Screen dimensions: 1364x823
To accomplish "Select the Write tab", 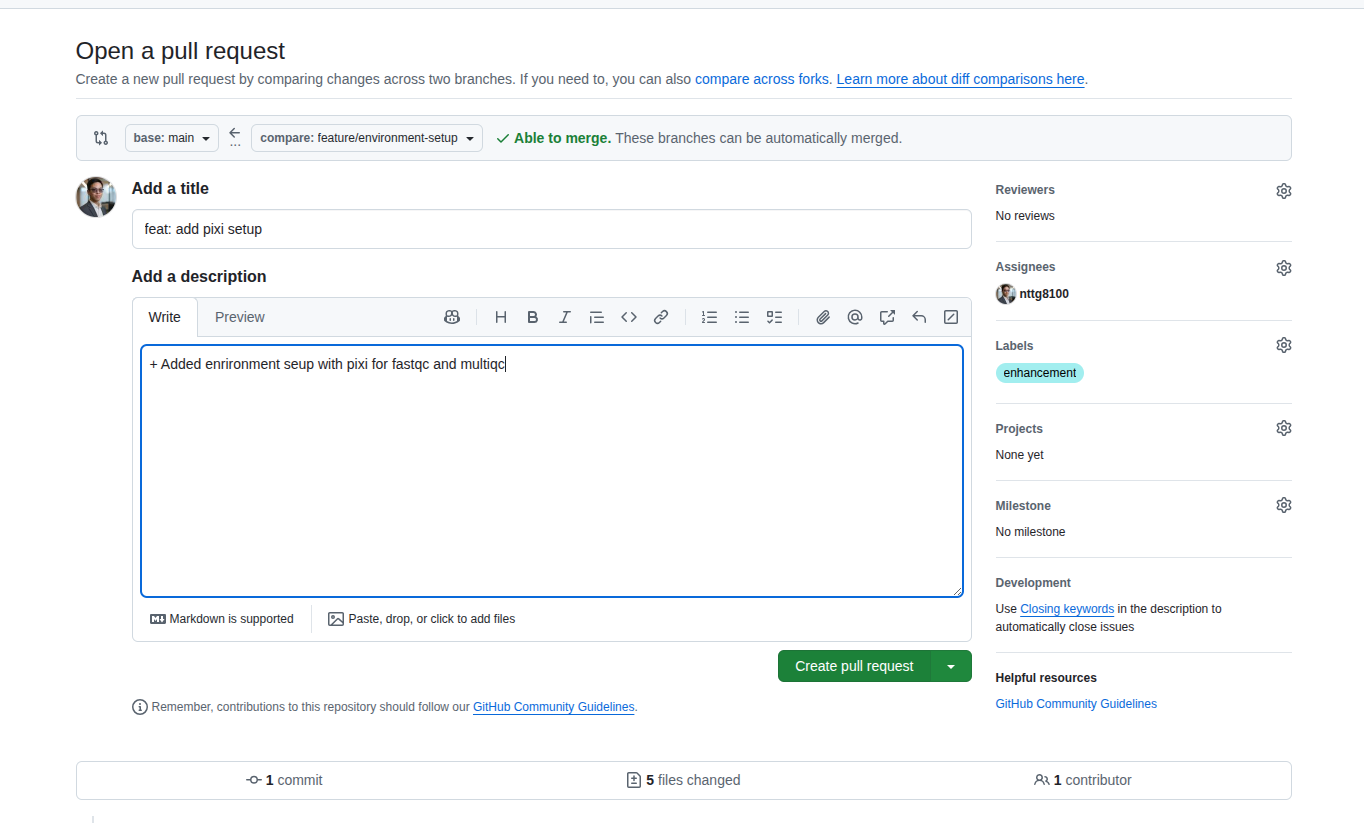I will (x=165, y=317).
